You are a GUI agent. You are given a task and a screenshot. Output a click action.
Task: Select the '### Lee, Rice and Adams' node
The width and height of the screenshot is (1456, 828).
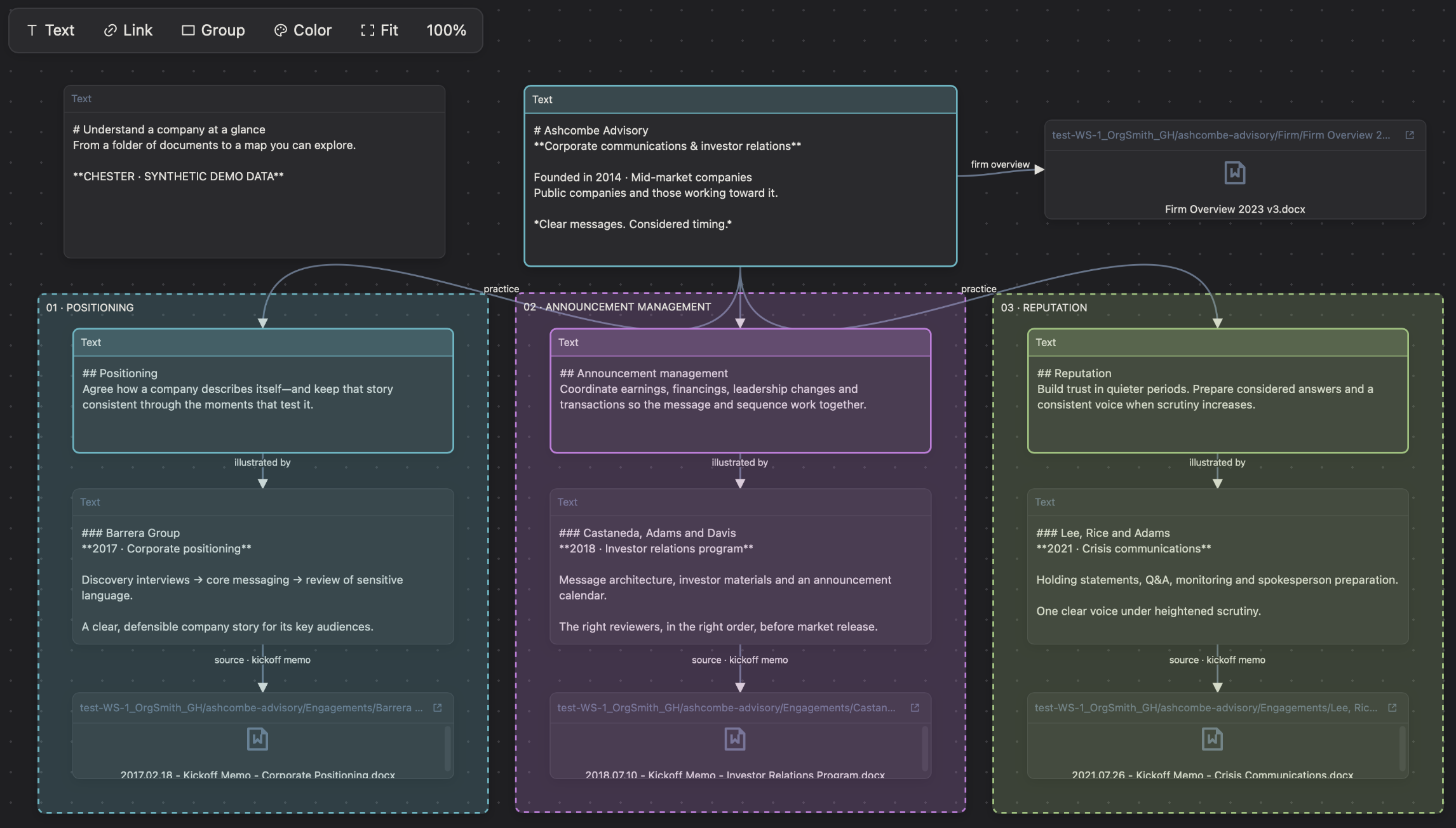1218,566
